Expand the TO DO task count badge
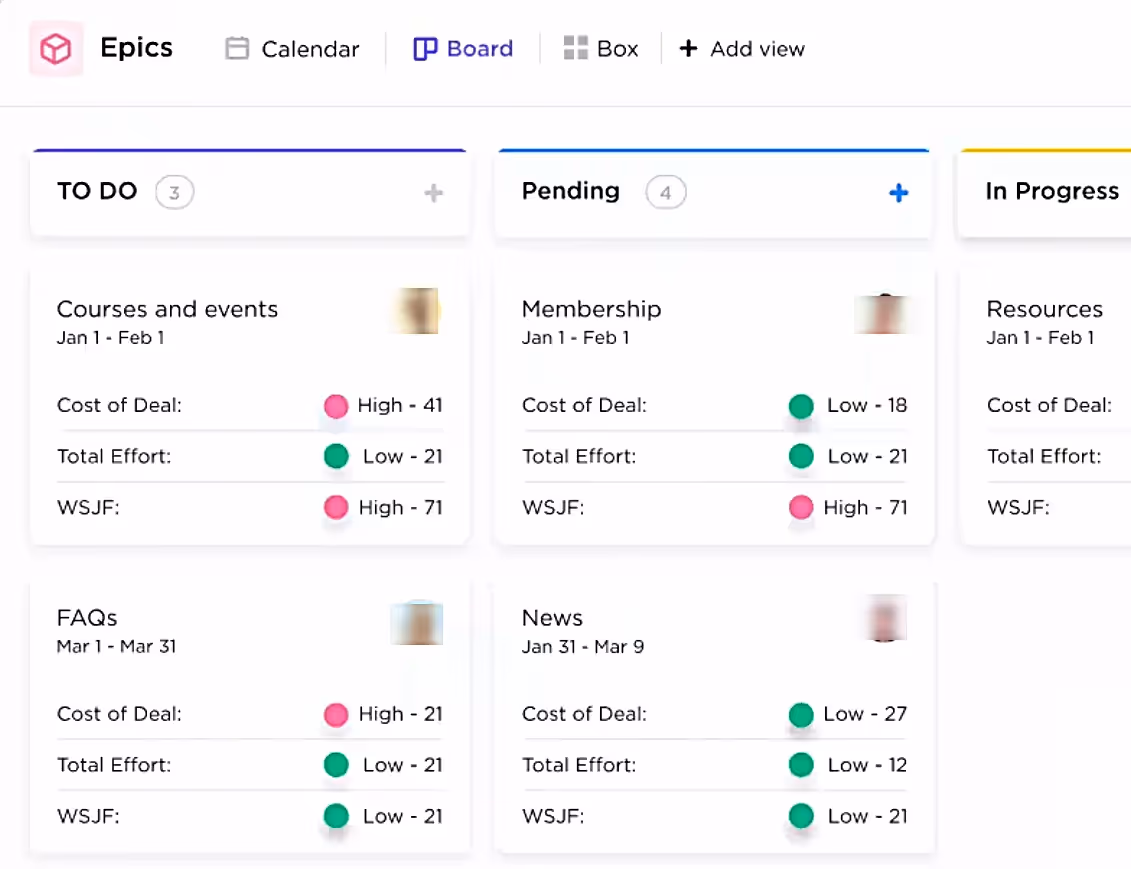The image size is (1131, 869). 175,192
